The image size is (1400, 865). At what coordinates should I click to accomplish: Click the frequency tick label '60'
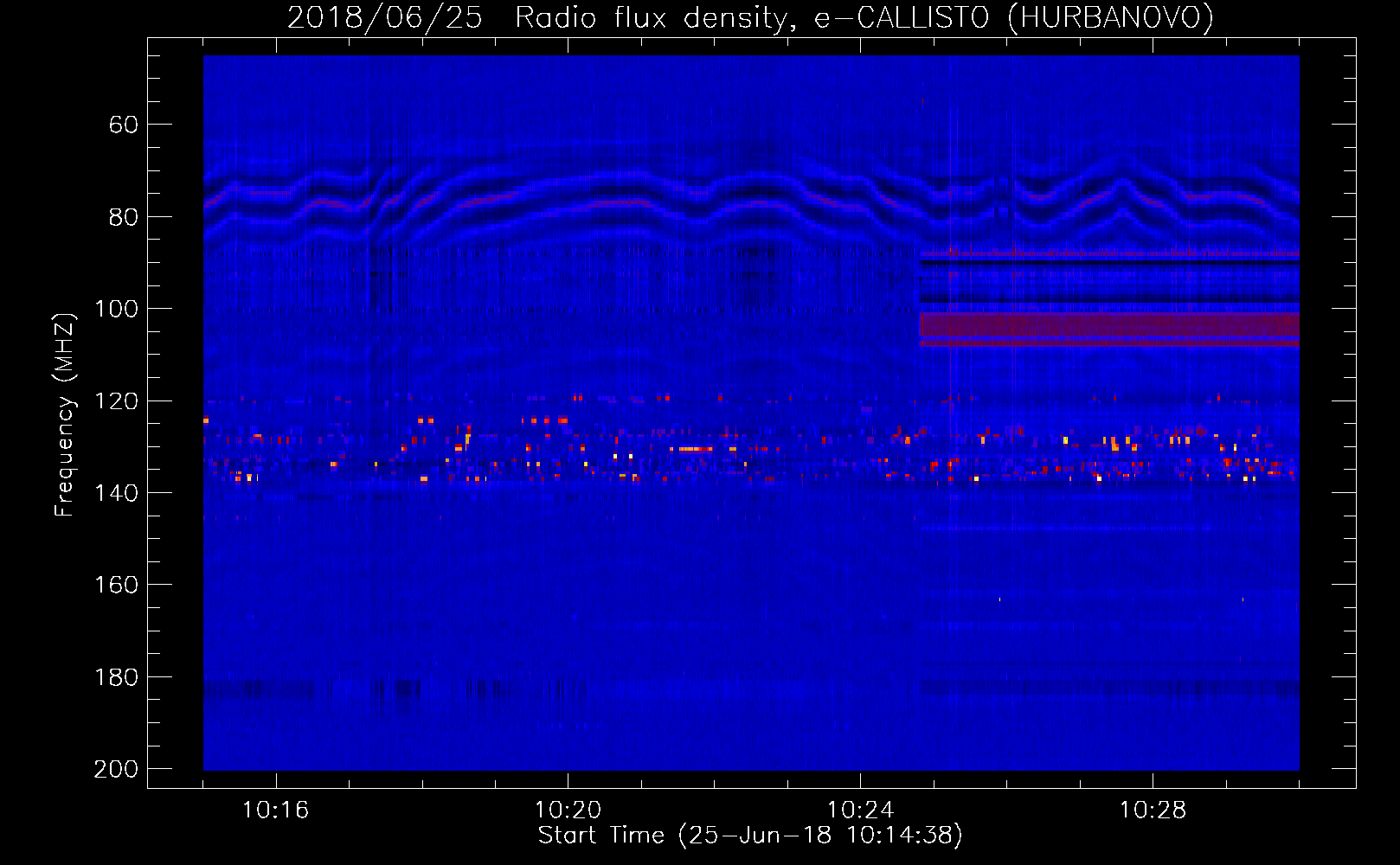pos(124,125)
